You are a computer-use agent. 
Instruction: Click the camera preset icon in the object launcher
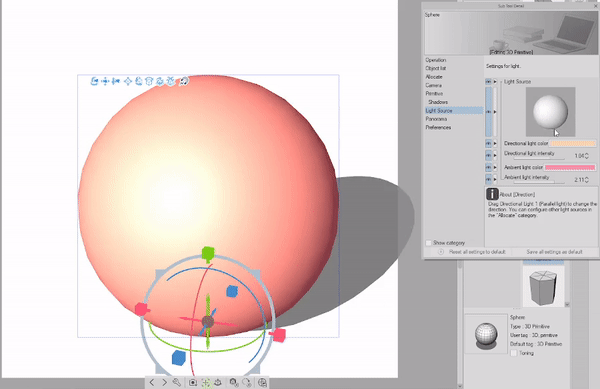[x=193, y=382]
